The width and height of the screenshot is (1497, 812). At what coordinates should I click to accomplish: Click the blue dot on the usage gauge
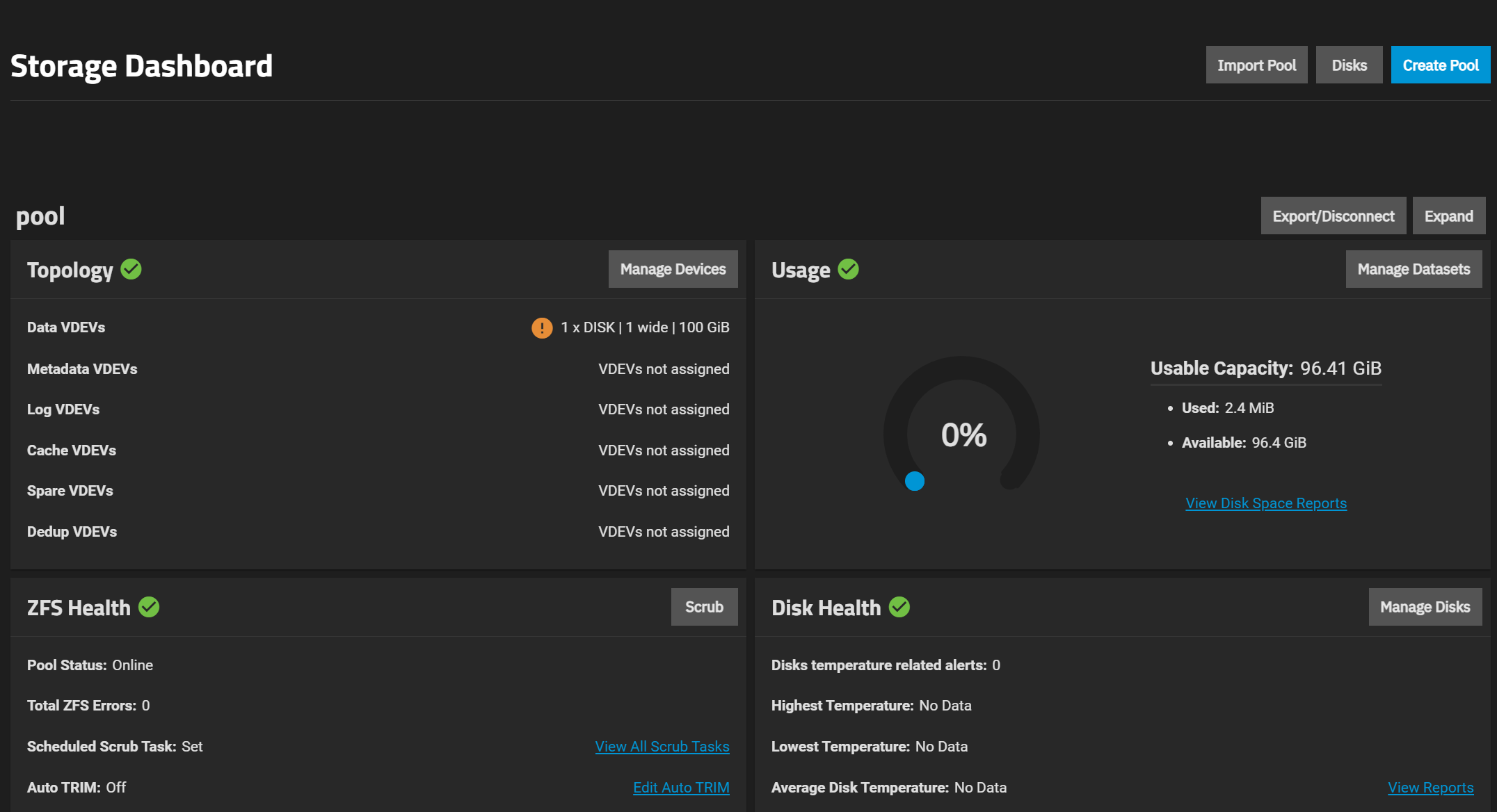(x=915, y=481)
